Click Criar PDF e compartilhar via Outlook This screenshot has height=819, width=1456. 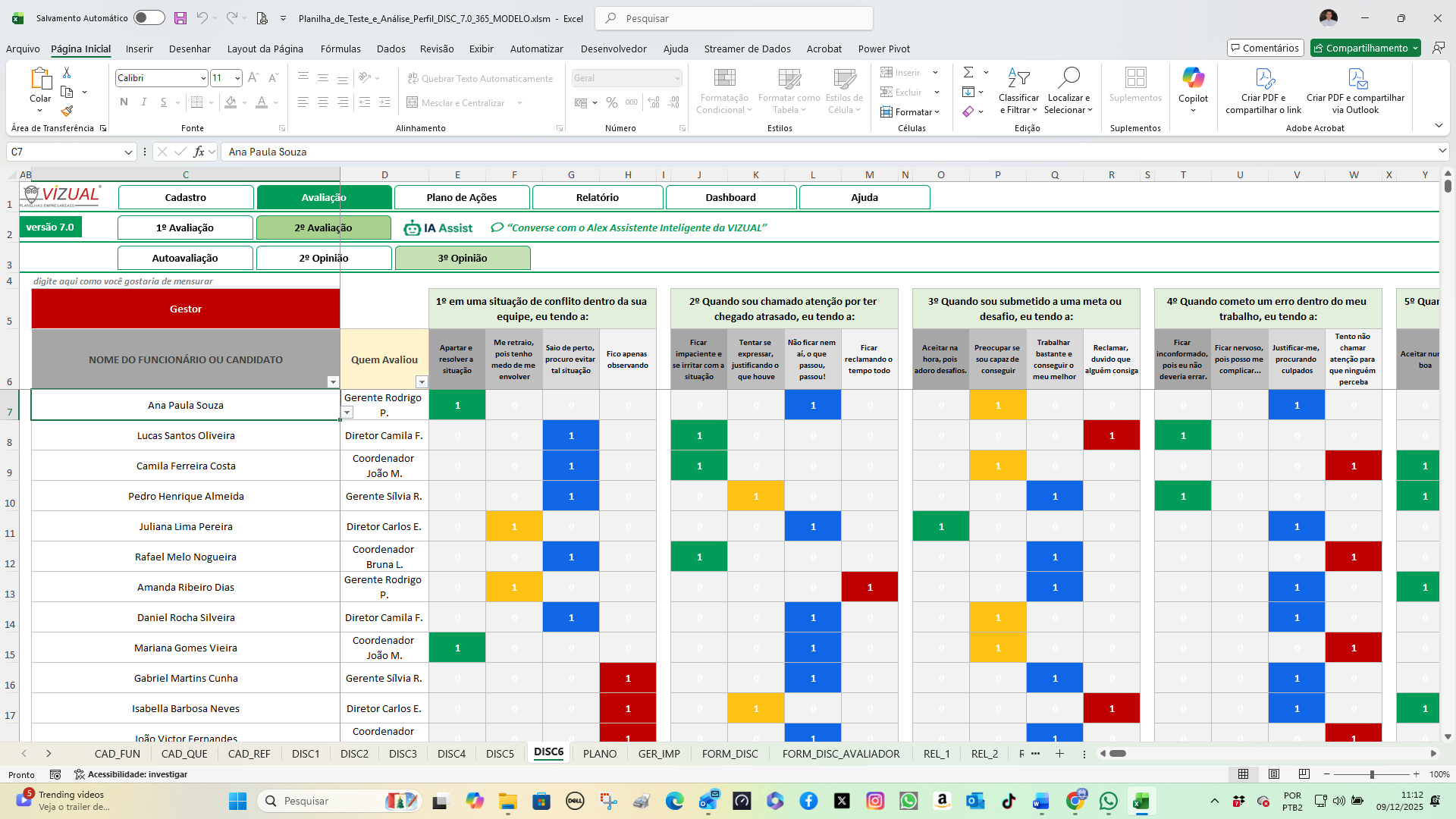(x=1356, y=89)
